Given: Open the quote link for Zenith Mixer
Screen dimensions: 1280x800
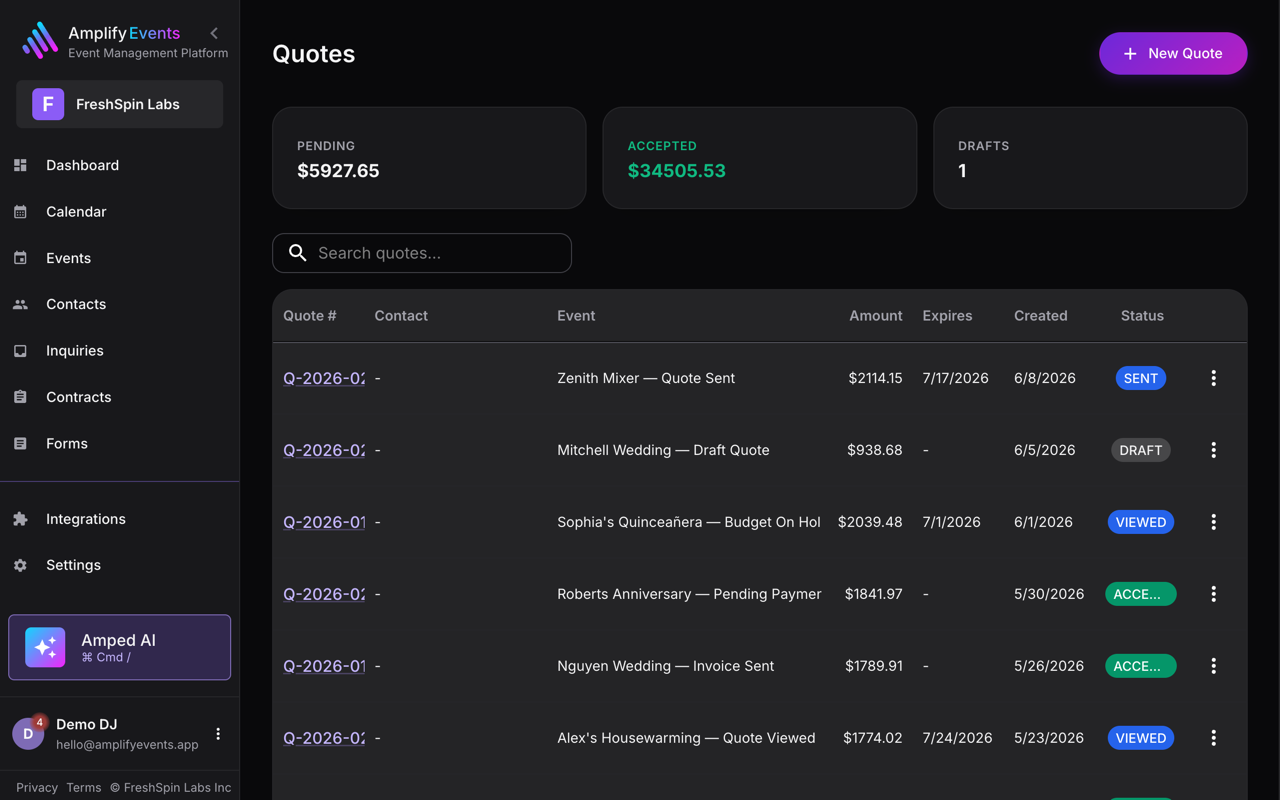Looking at the screenshot, I should click(324, 378).
